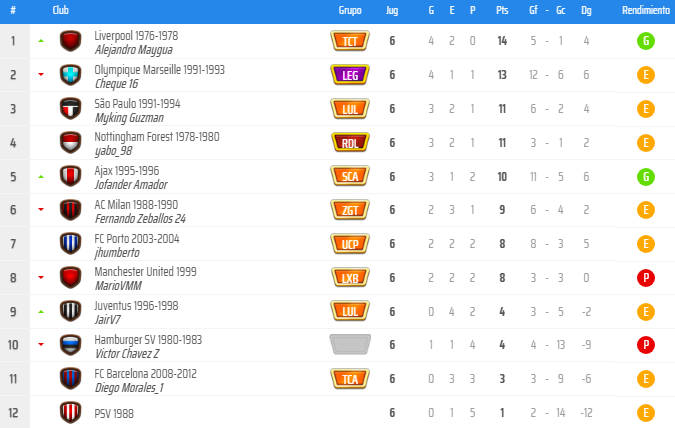This screenshot has height=428, width=675.
Task: Click the Liverpool 1976-1978 club crest
Action: point(70,42)
